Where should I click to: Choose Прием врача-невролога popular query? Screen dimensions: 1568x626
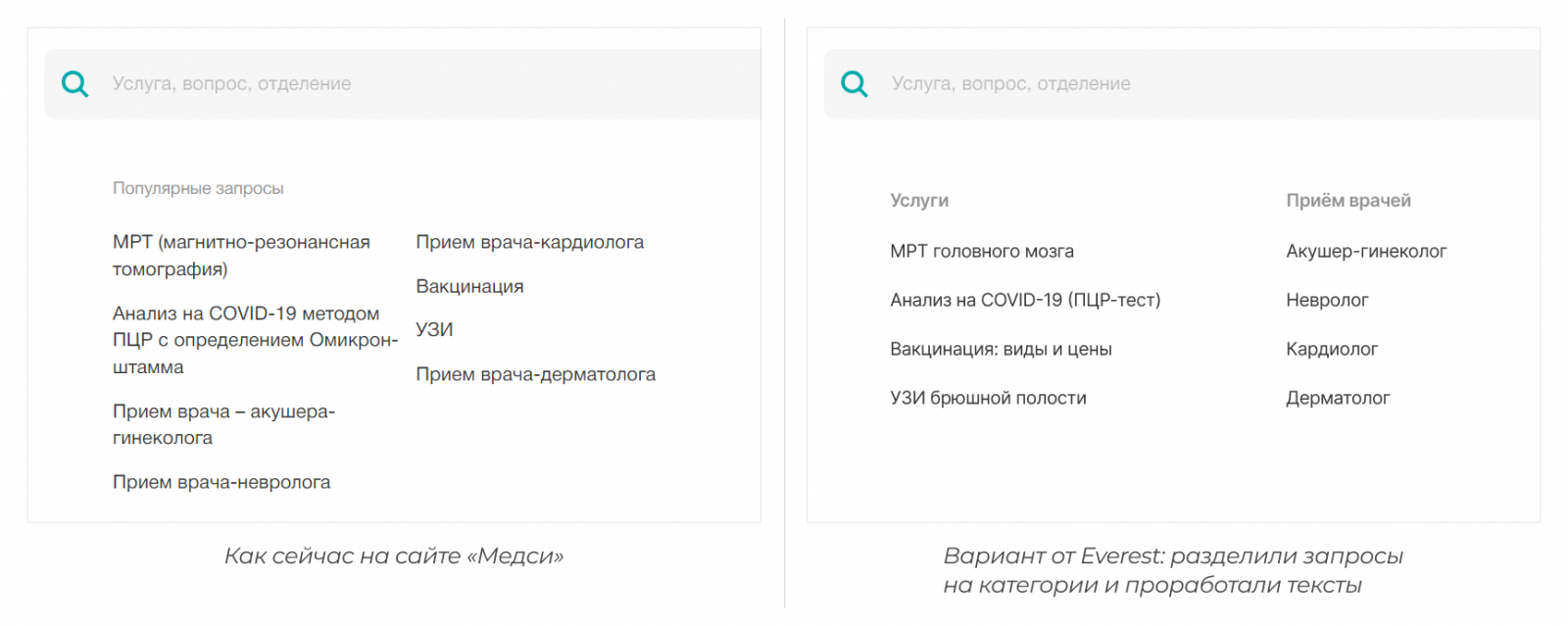[221, 482]
